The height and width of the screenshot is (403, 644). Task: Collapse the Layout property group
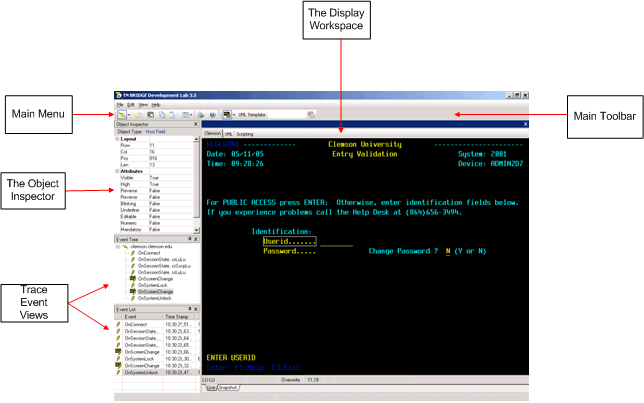coord(117,139)
